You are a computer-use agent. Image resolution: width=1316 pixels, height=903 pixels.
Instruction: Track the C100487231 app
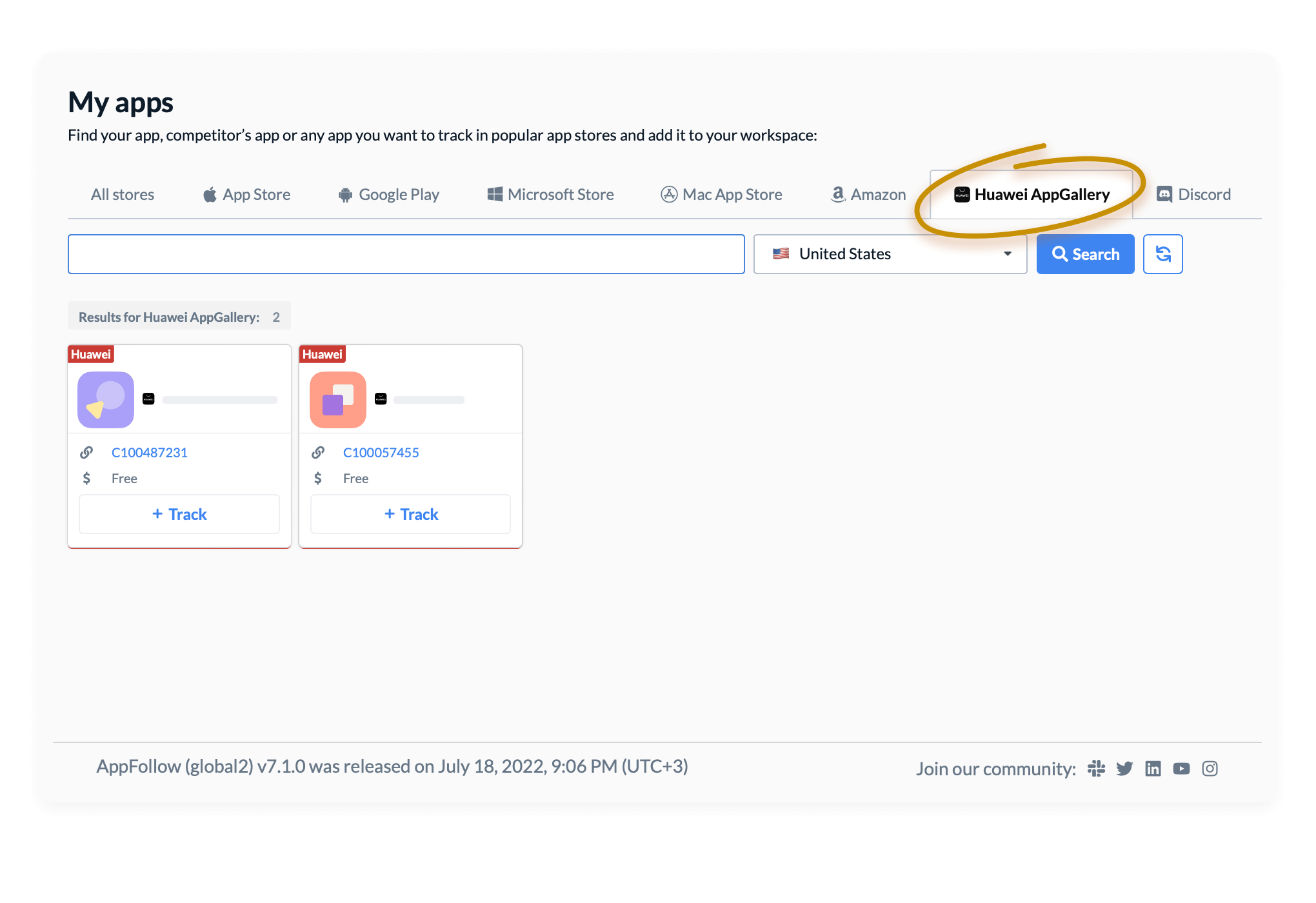pyautogui.click(x=179, y=514)
